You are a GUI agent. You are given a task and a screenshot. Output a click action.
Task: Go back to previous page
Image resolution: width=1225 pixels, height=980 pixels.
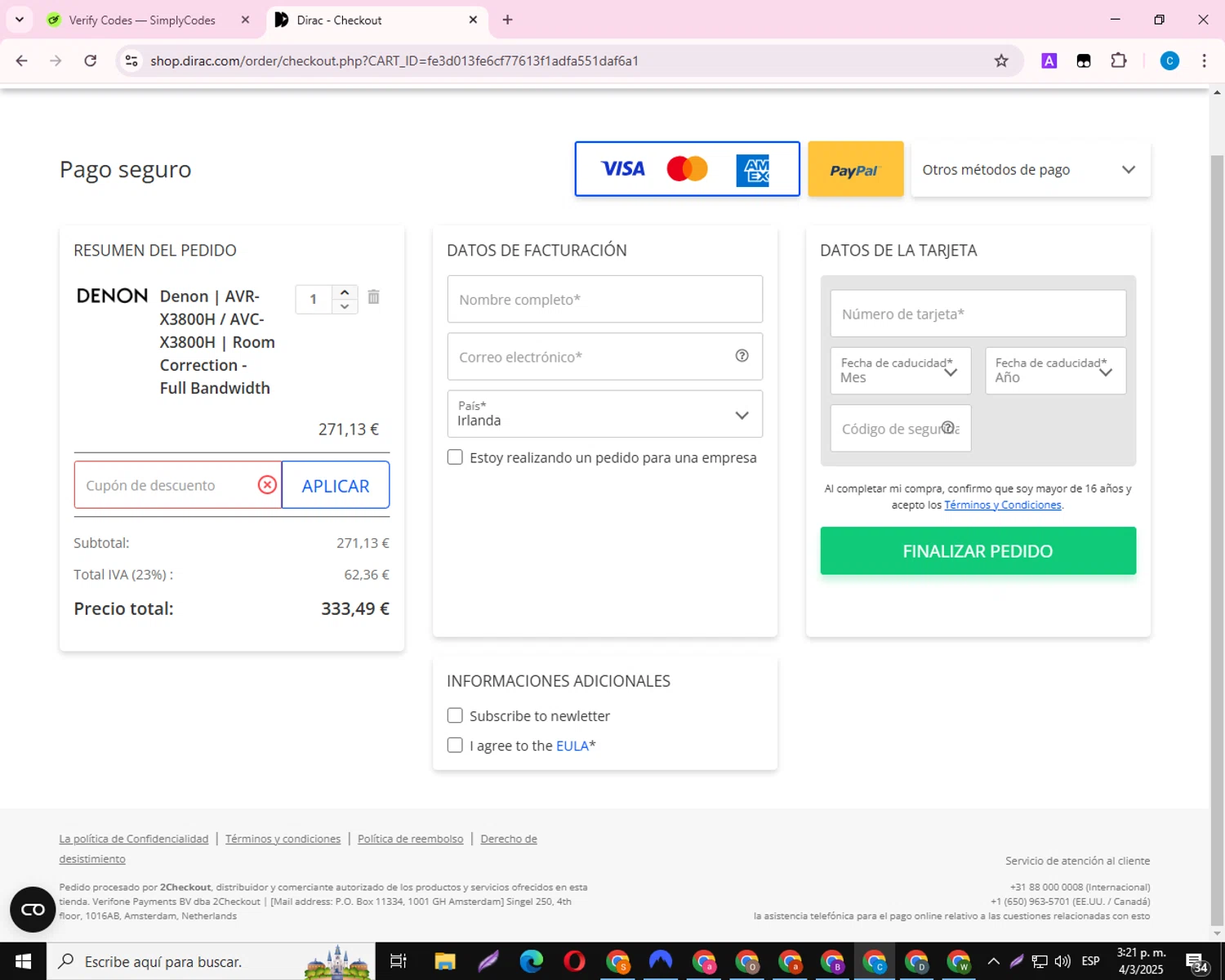(22, 60)
